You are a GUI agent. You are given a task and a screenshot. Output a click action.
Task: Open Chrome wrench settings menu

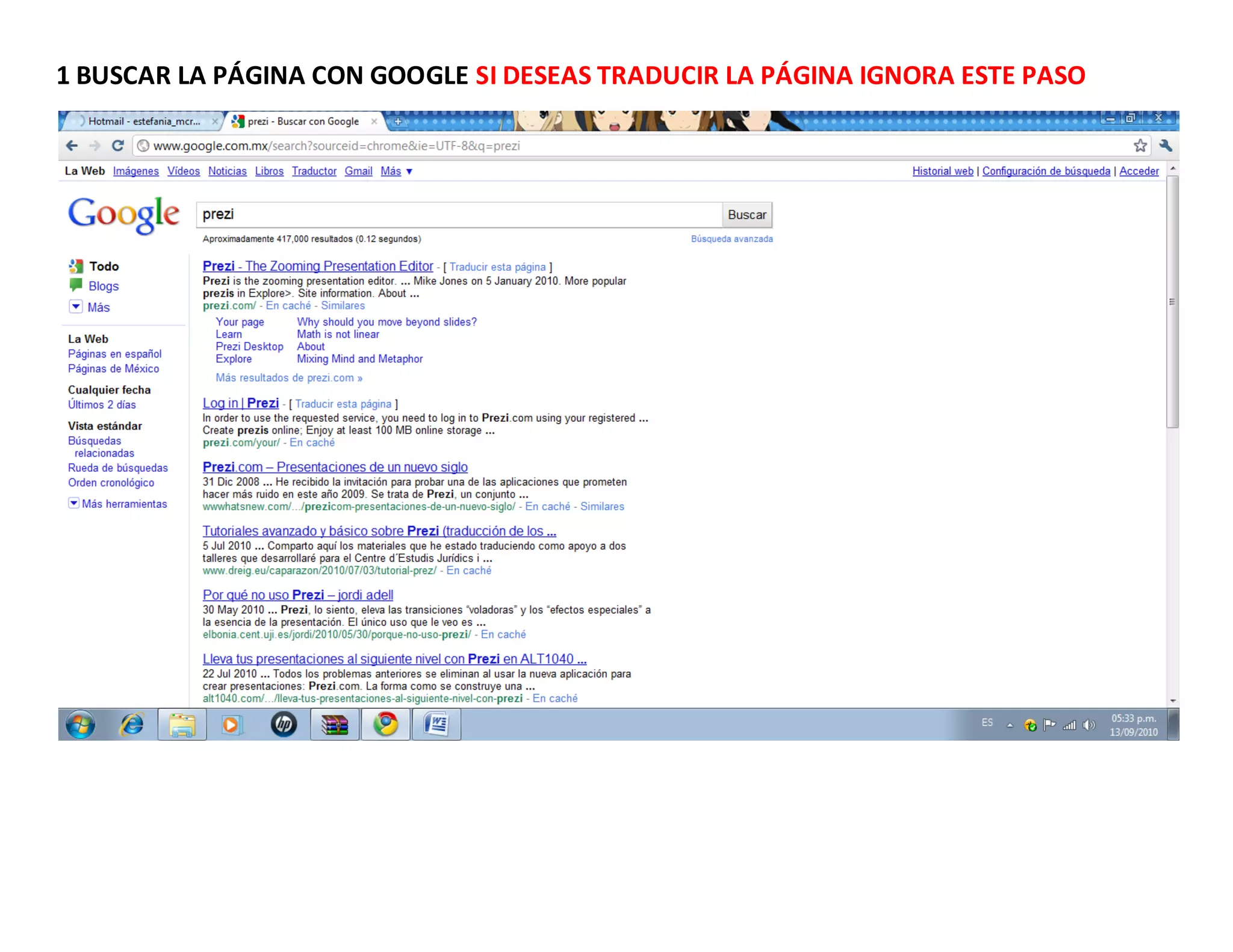[1165, 146]
